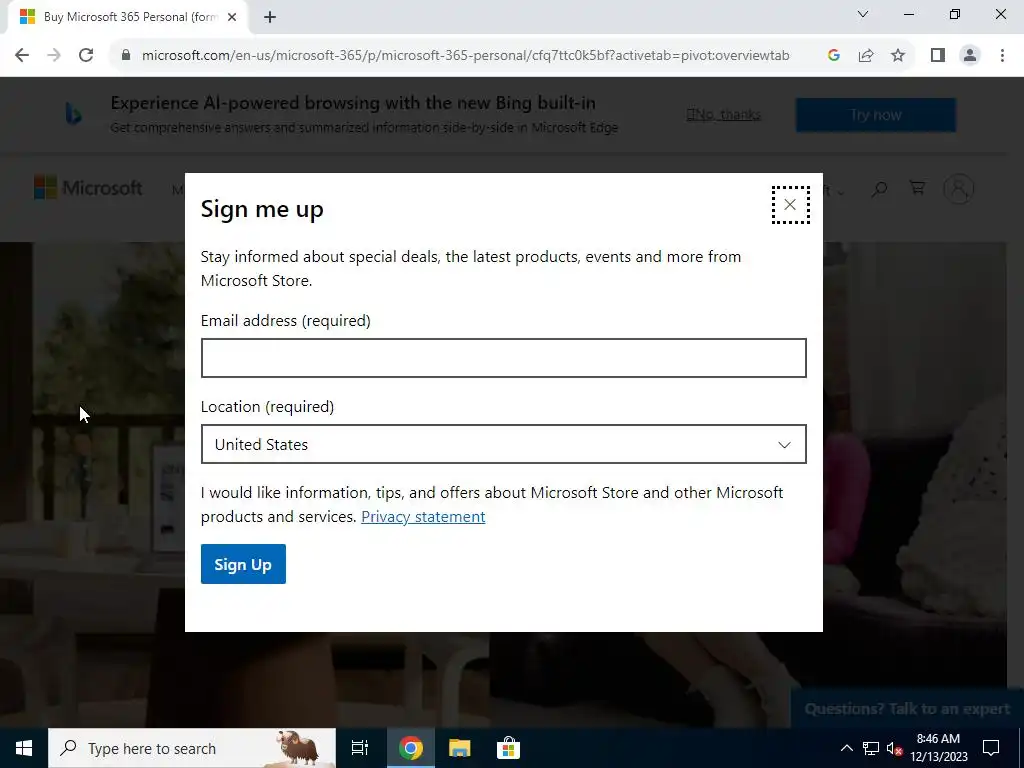Bookmark this tab with the star icon

click(898, 55)
